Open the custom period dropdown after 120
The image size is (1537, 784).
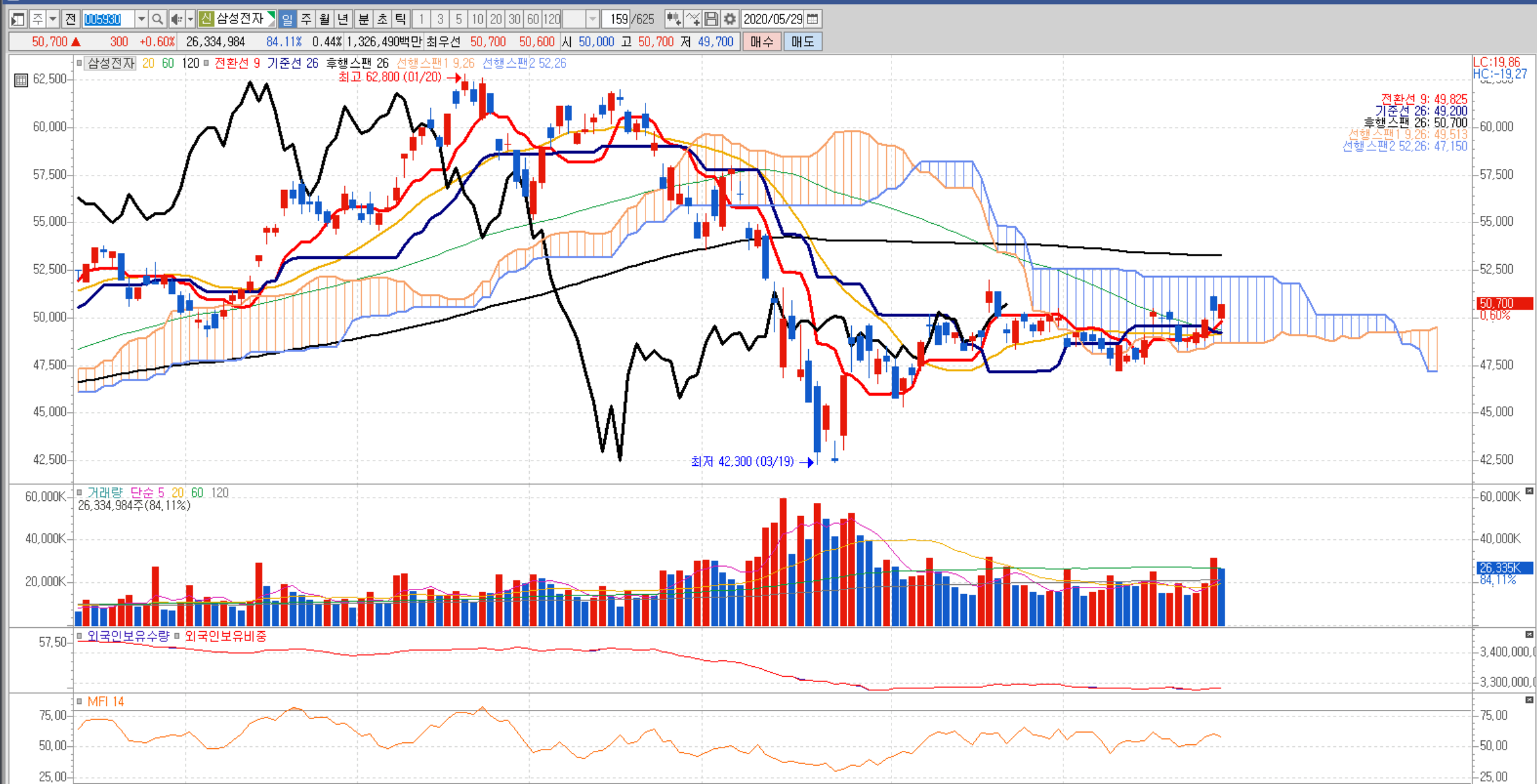592,20
